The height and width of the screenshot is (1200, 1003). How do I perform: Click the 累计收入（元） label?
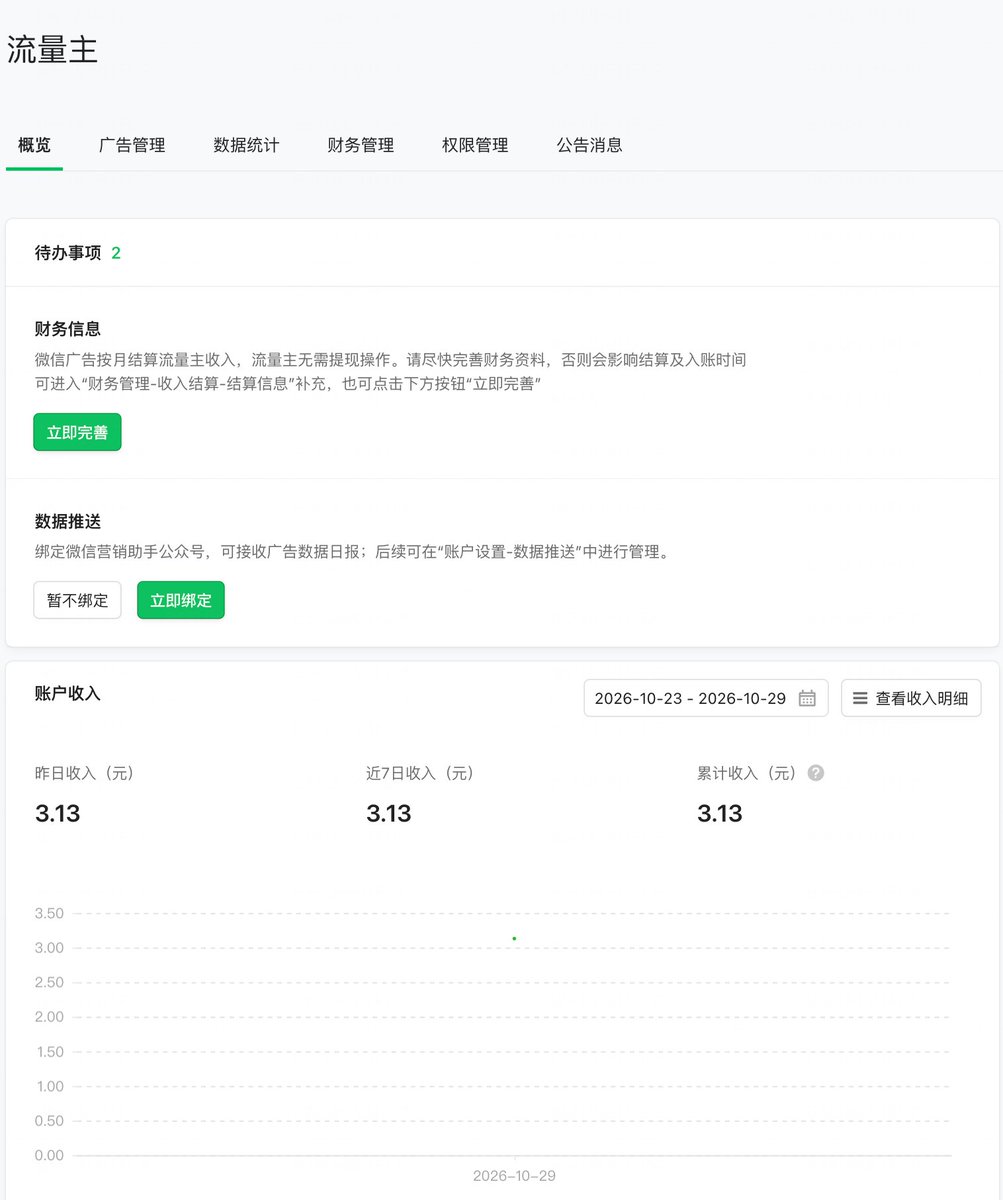[747, 773]
